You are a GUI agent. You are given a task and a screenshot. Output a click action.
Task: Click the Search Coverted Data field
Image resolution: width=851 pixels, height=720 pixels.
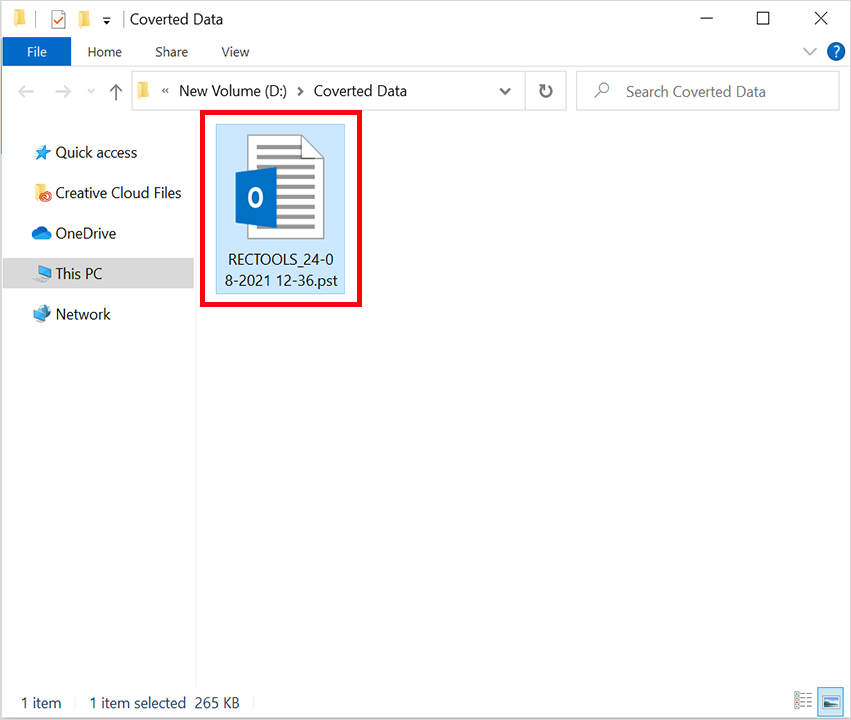tap(708, 91)
